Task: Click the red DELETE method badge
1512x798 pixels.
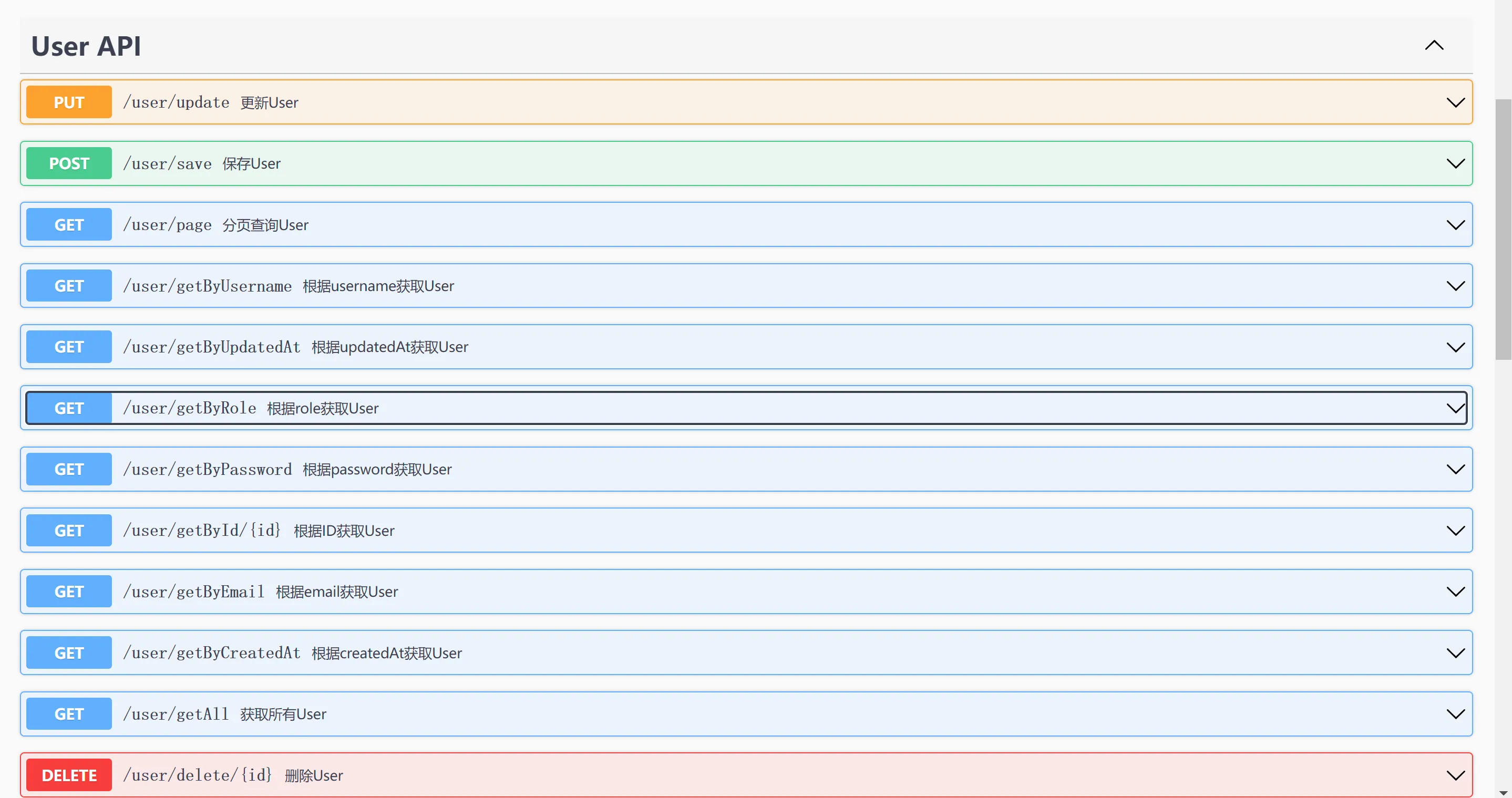Action: [69, 775]
